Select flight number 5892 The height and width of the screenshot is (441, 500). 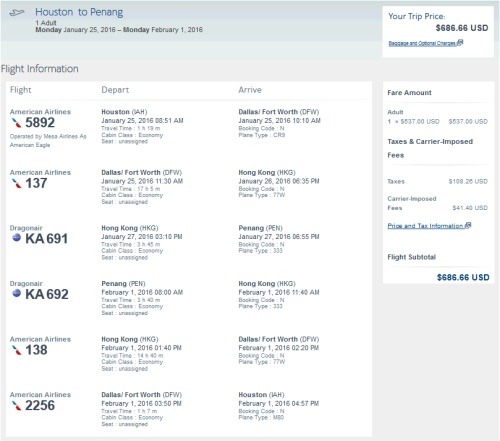click(x=40, y=123)
